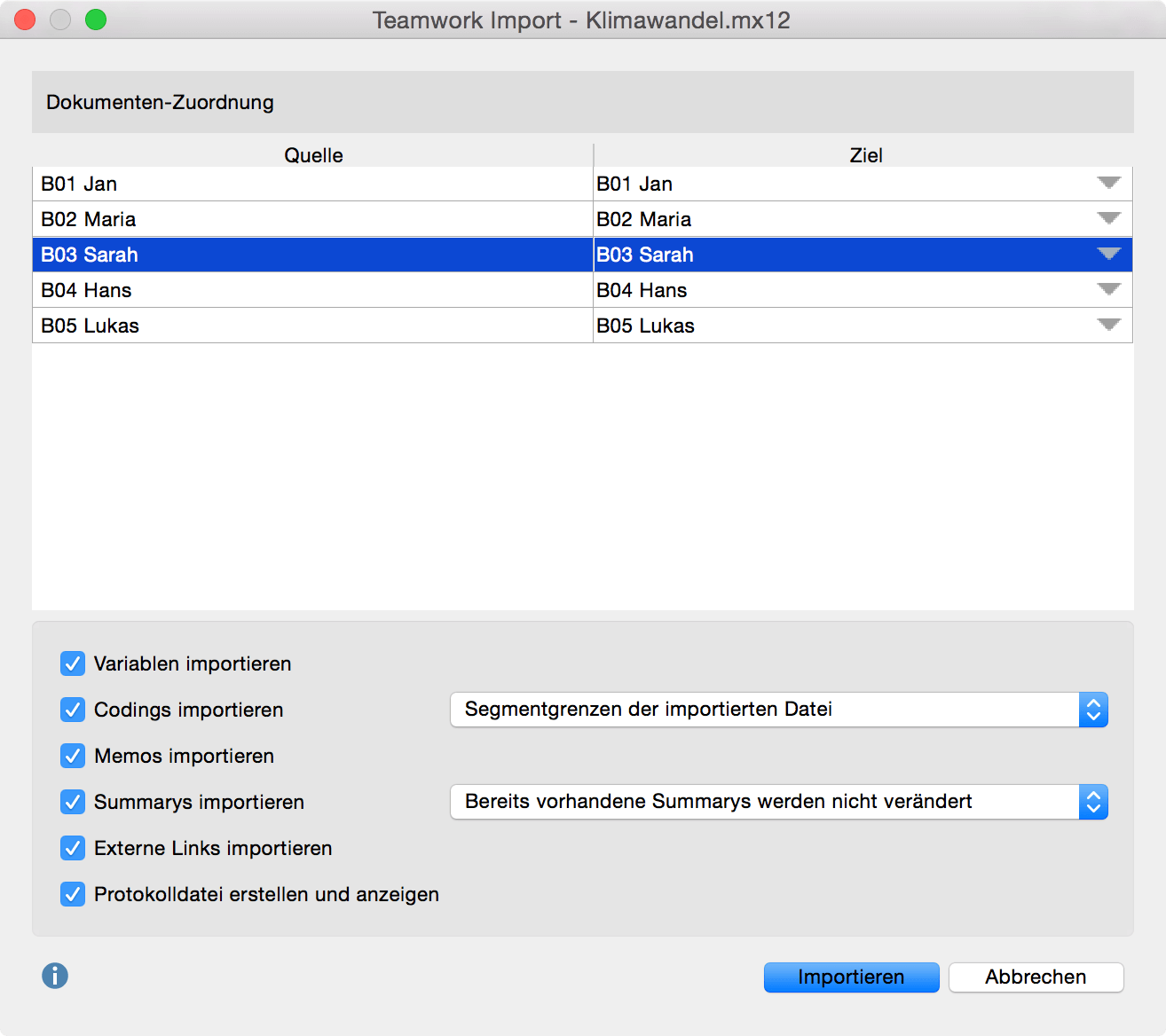
Task: Expand target dropdown arrow for B03 Sarah
Action: click(1109, 254)
